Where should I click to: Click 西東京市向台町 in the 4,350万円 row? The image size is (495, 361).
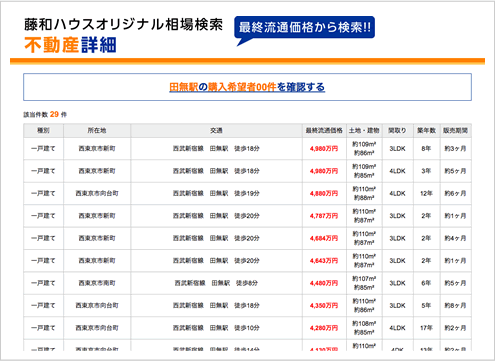tap(97, 305)
